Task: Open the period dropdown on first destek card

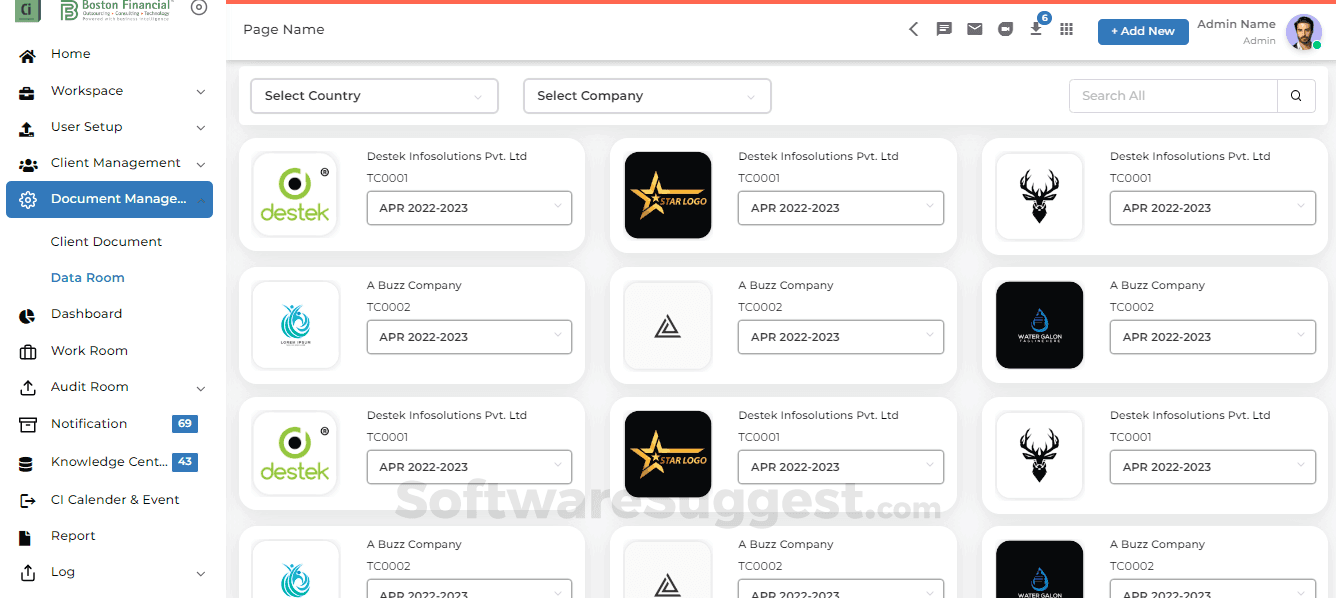Action: (469, 208)
